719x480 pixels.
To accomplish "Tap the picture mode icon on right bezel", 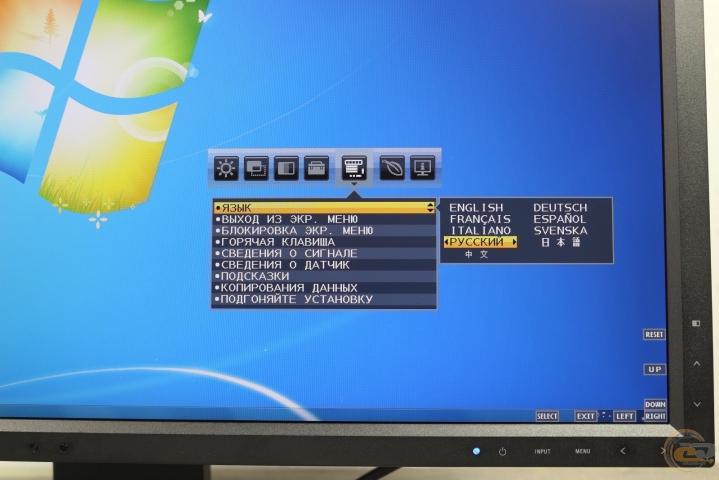I will (x=696, y=323).
